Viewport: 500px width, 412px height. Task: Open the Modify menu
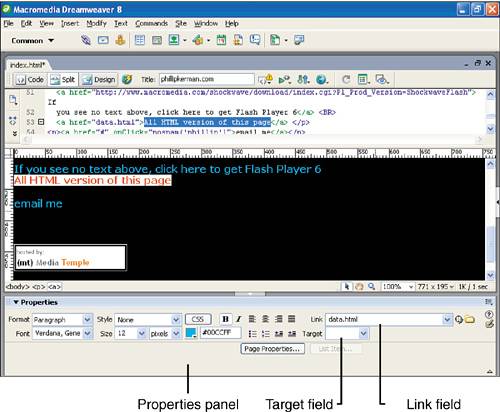96,23
